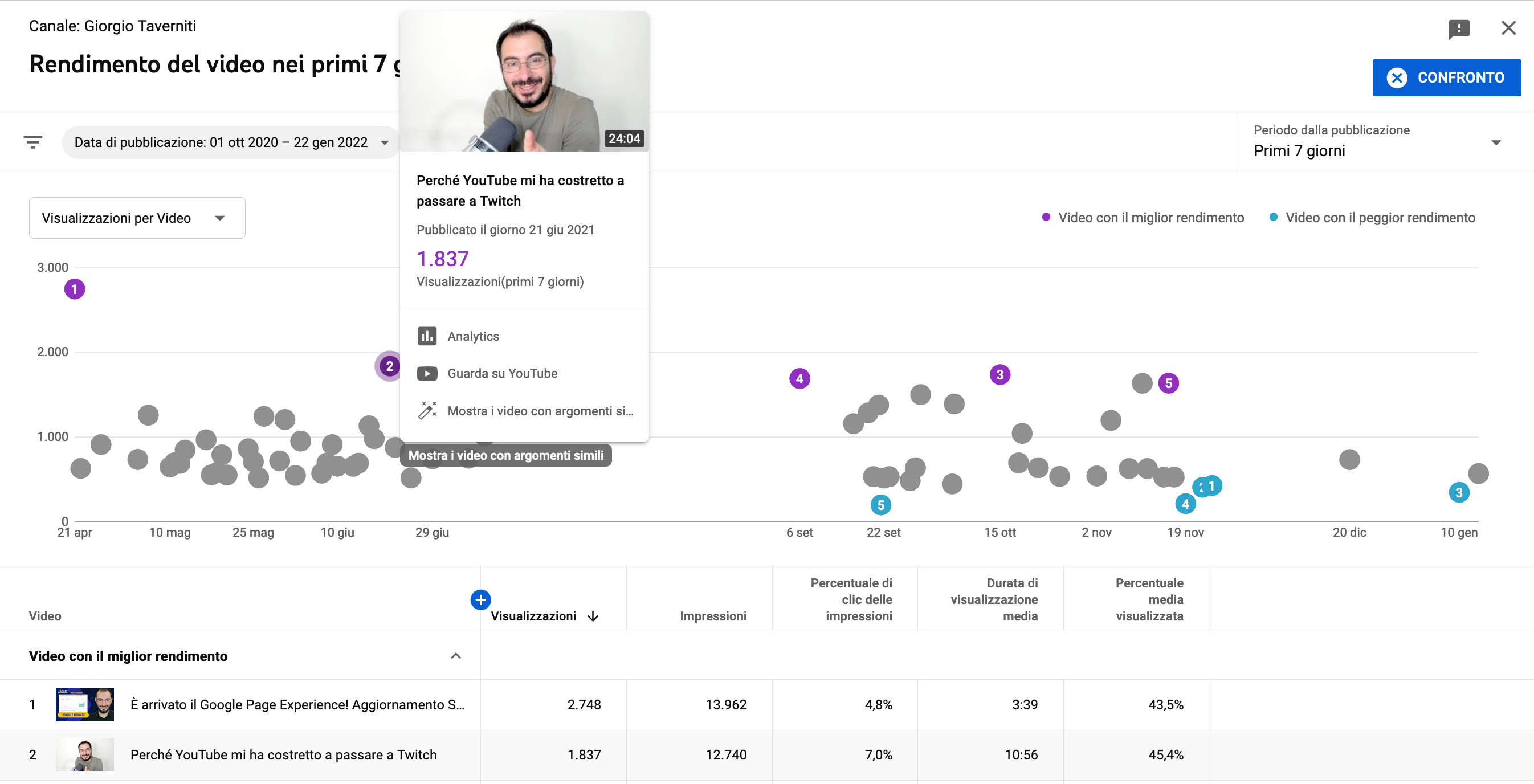Click the 1.837 views value in popup
Image resolution: width=1534 pixels, height=784 pixels.
click(442, 258)
